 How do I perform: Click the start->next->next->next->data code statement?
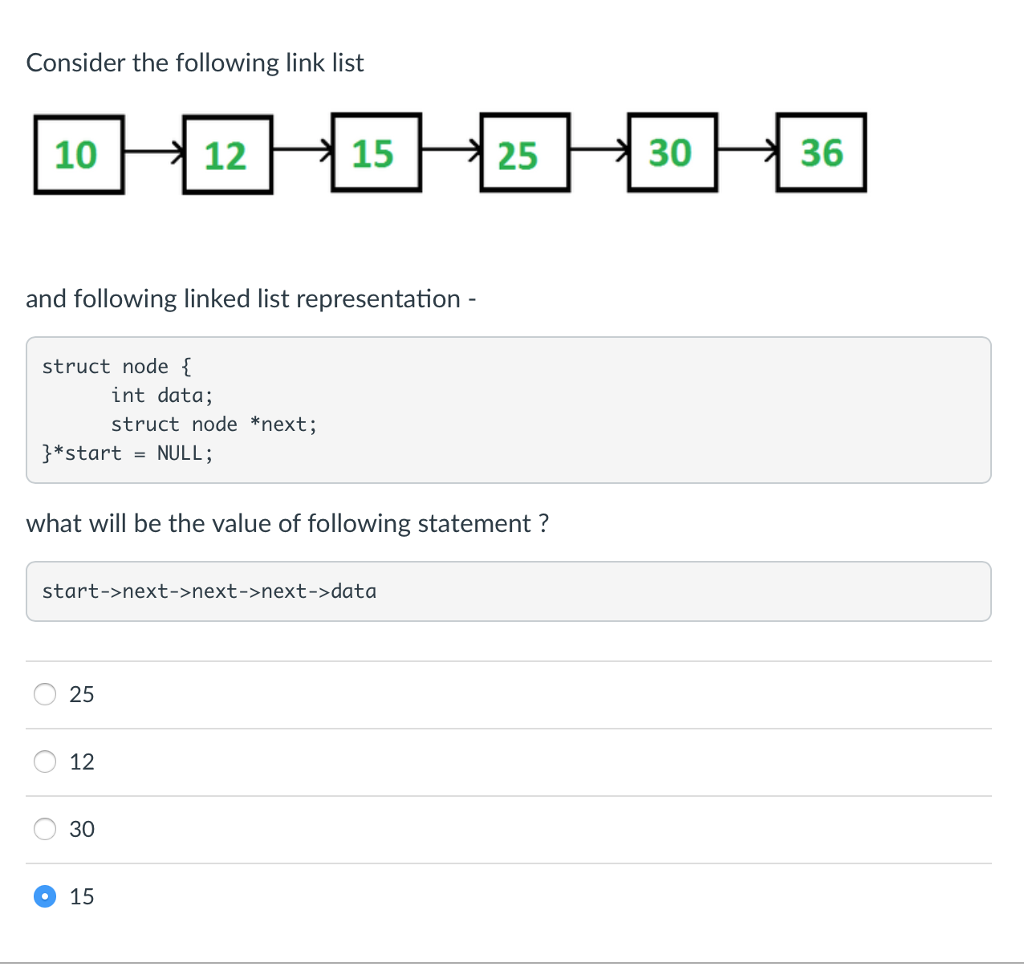coord(209,592)
